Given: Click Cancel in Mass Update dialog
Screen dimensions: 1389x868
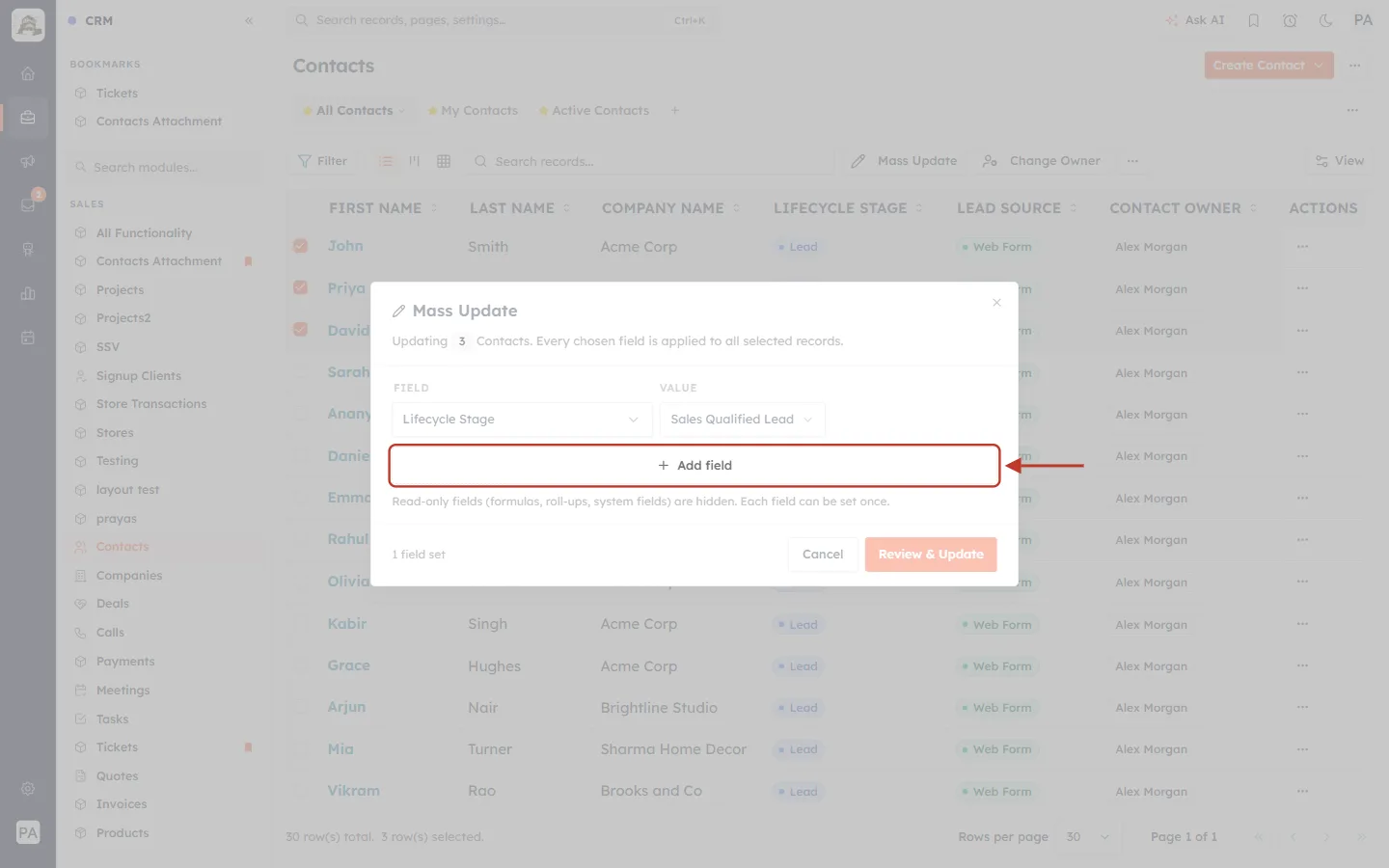Looking at the screenshot, I should coord(823,555).
